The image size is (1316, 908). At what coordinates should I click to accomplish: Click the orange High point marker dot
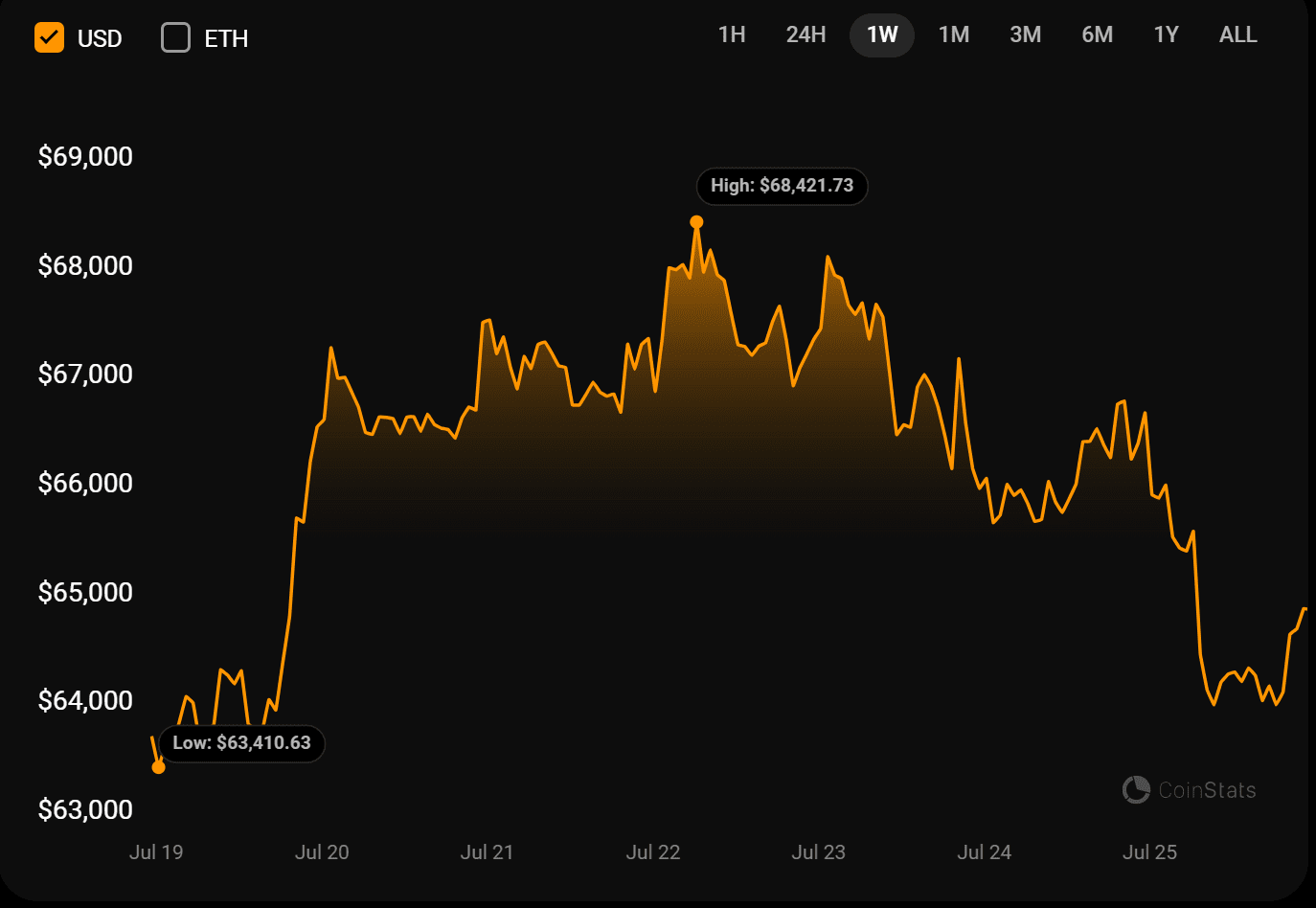pos(696,222)
